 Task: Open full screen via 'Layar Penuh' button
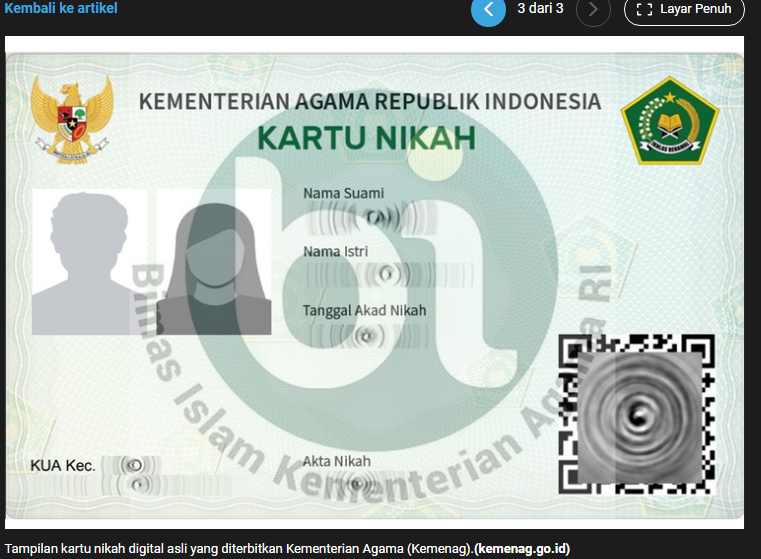coord(684,9)
